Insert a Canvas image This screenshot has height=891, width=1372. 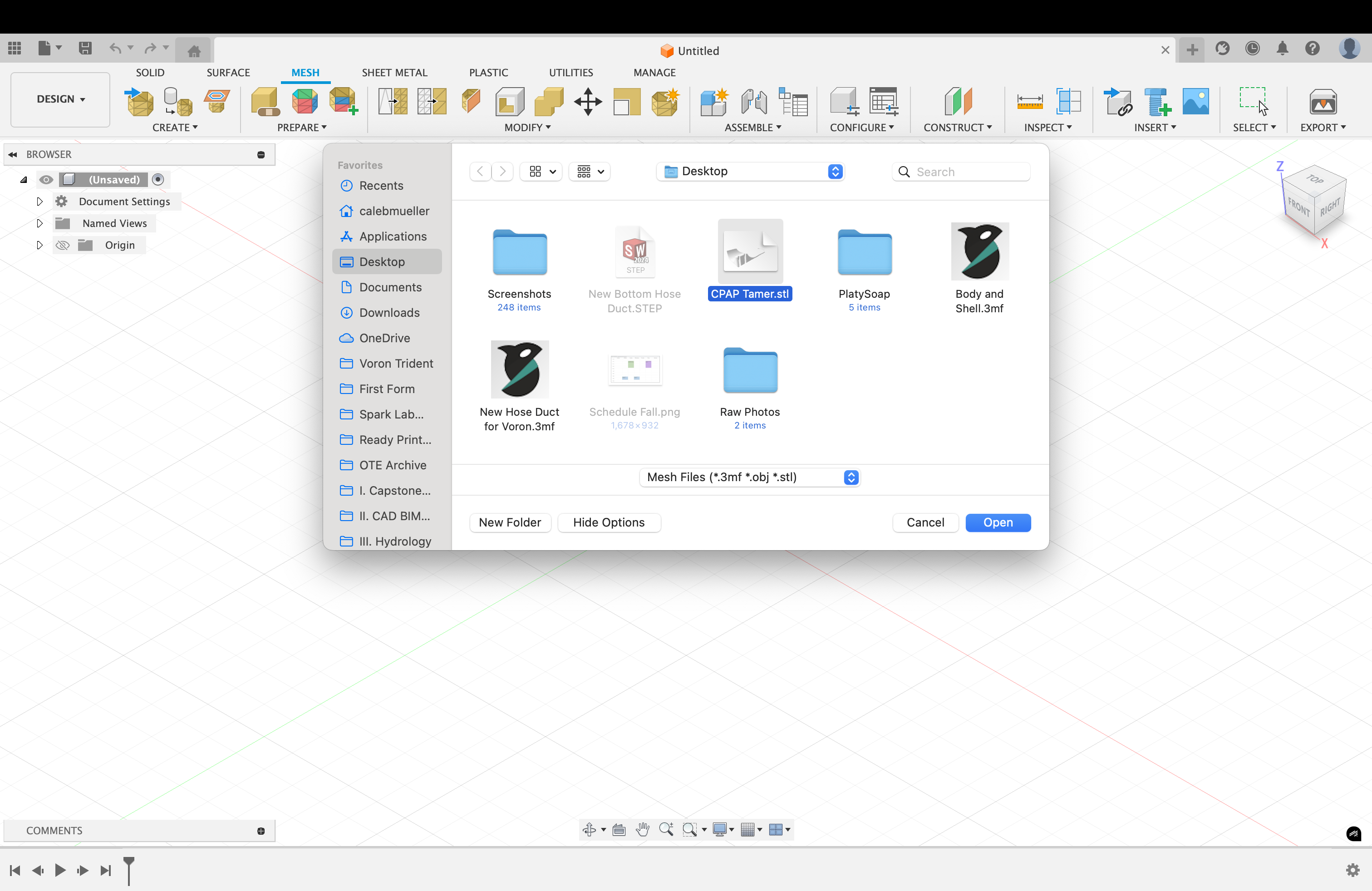pyautogui.click(x=1195, y=102)
